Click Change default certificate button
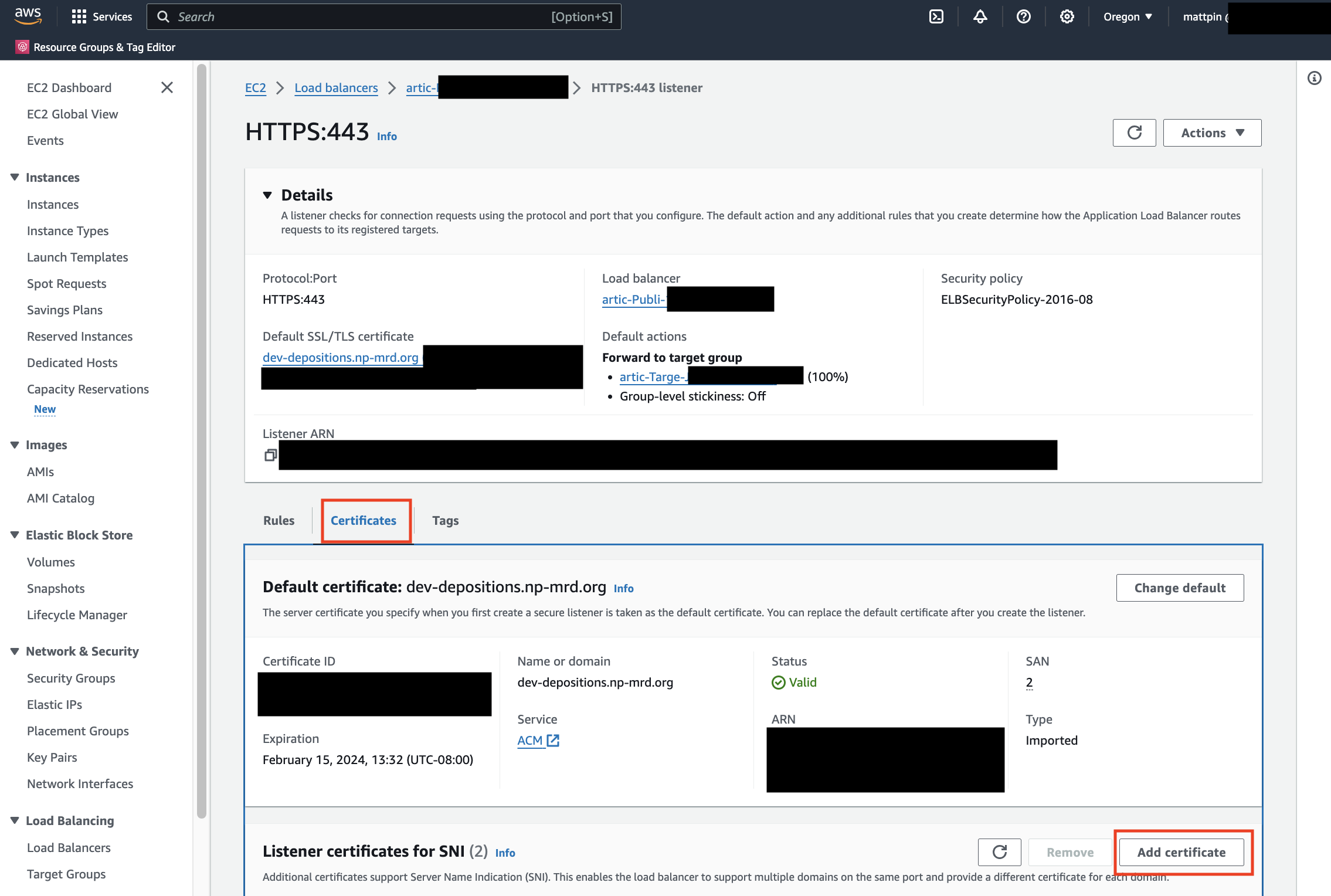This screenshot has height=896, width=1331. (x=1179, y=588)
